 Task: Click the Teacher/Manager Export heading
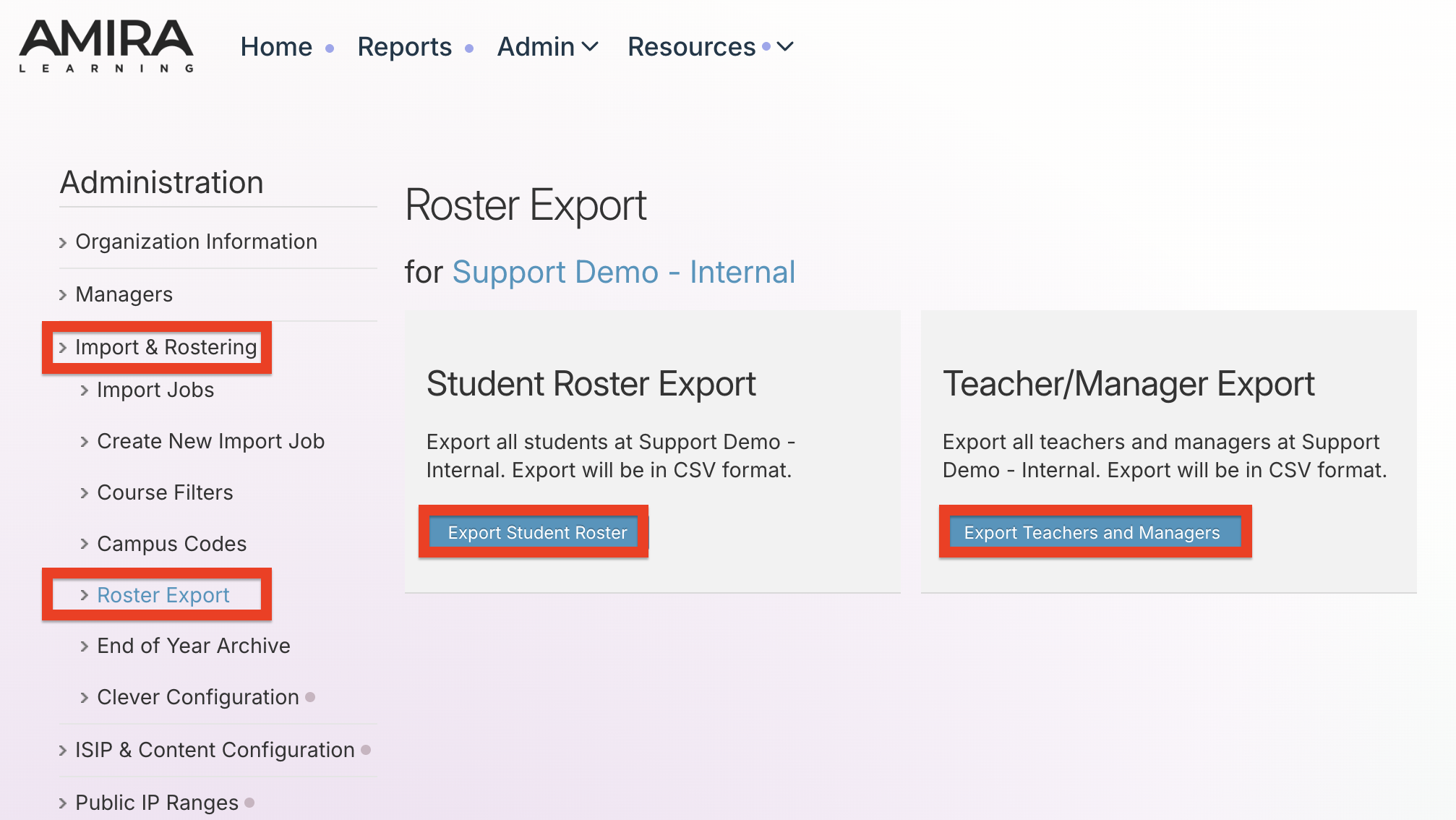1129,384
